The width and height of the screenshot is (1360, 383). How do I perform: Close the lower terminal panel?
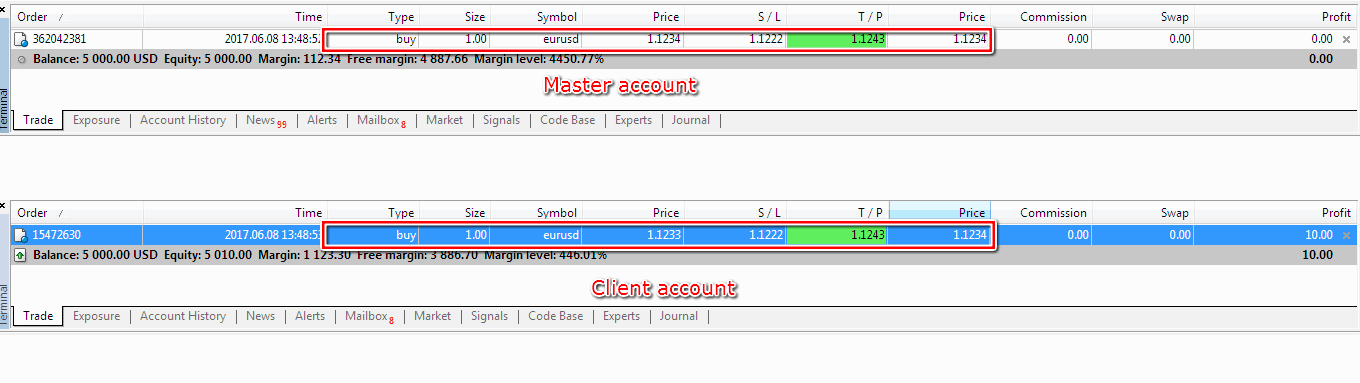(x=4, y=205)
